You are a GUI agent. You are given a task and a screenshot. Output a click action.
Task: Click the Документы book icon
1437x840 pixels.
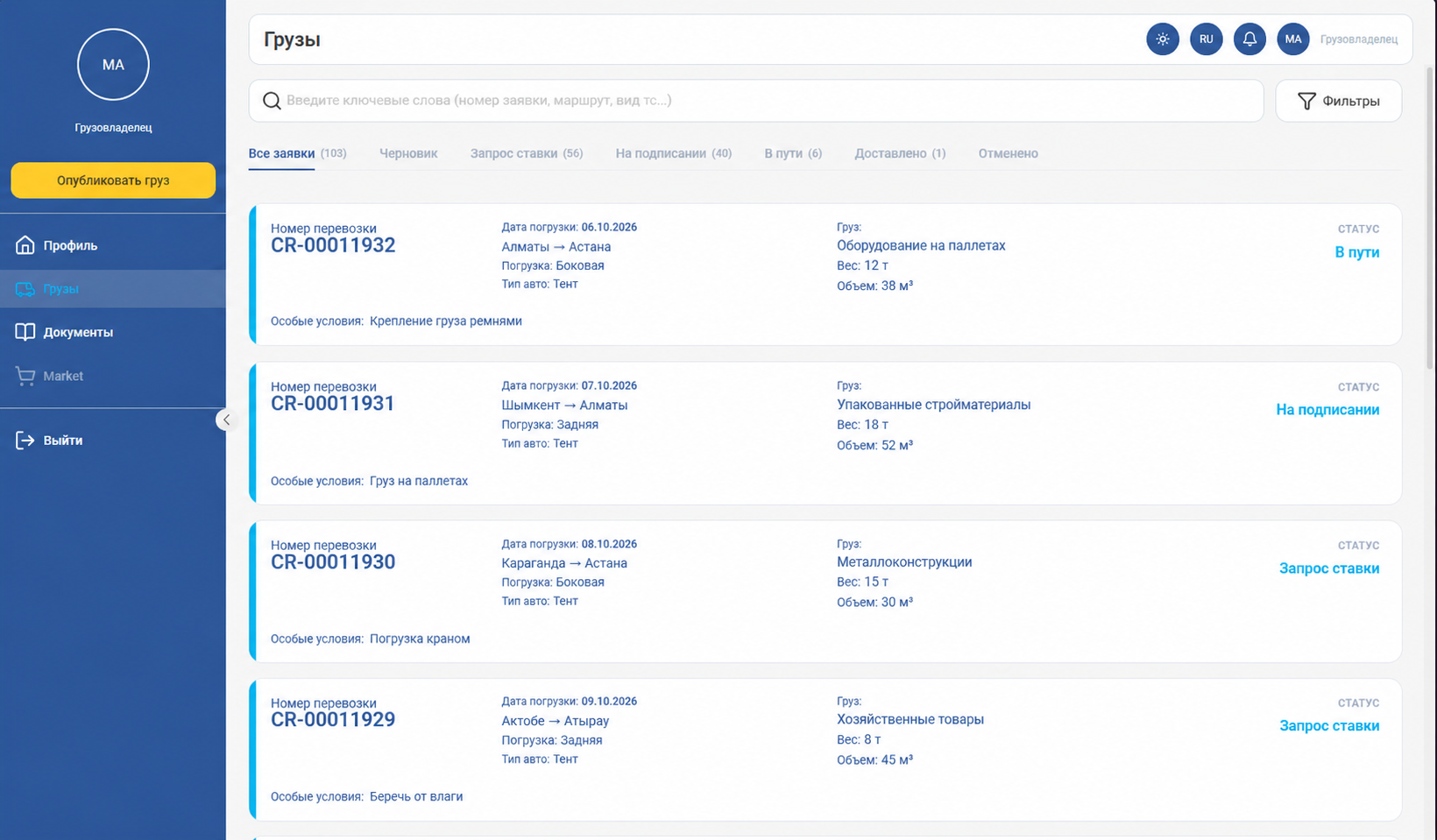click(25, 332)
